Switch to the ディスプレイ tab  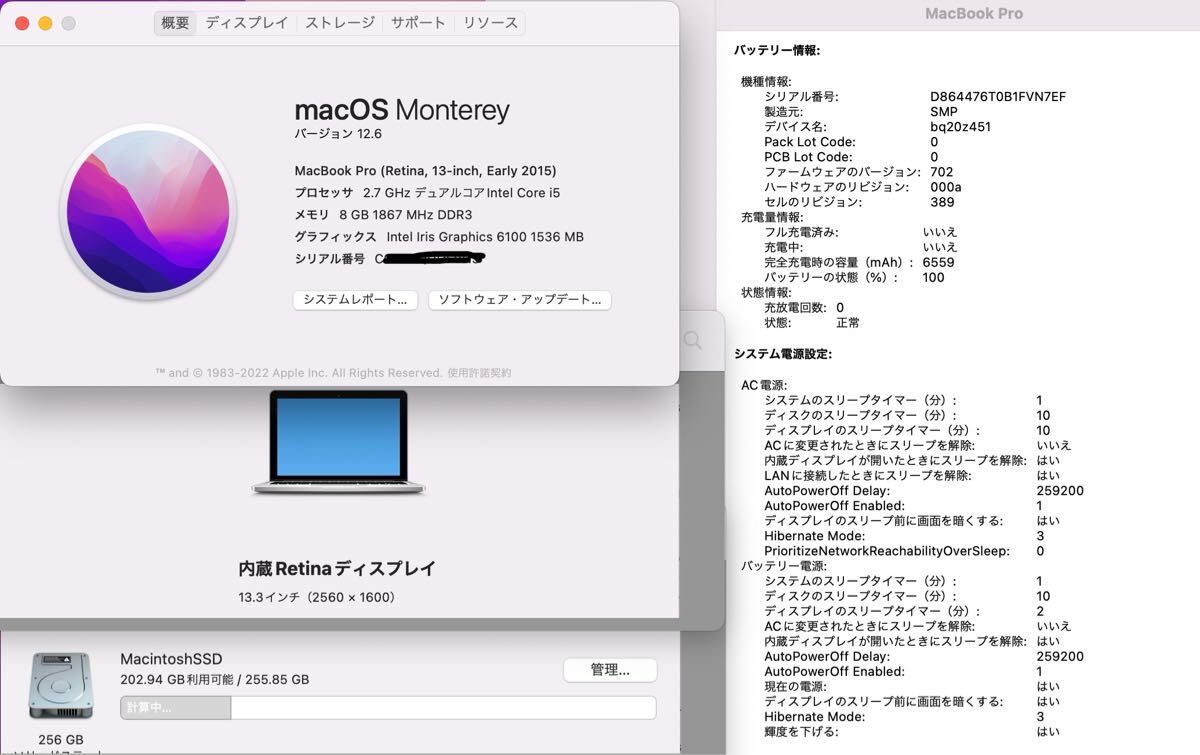click(x=247, y=23)
